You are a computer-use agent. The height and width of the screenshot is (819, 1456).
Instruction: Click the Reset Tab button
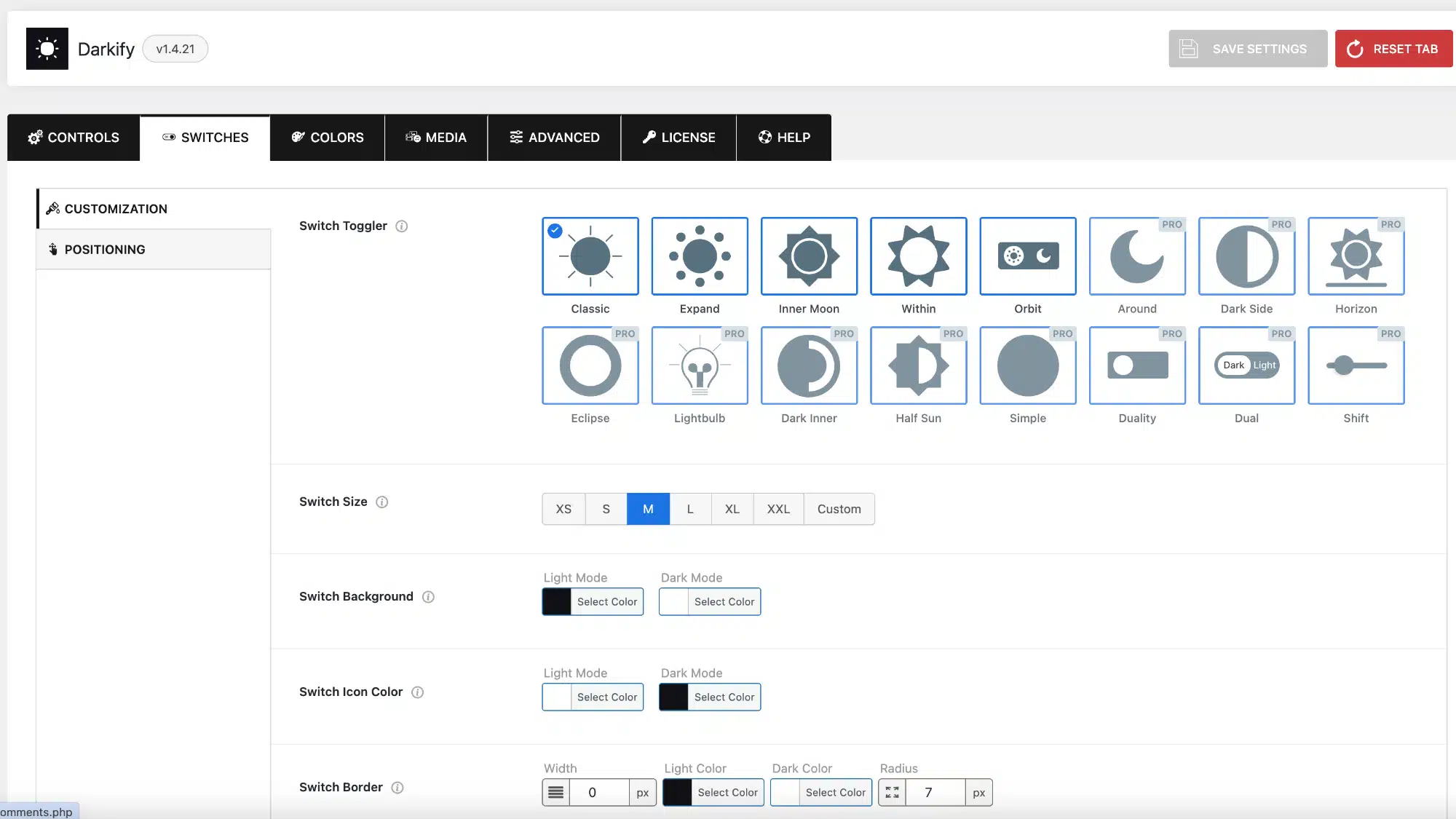(x=1393, y=49)
